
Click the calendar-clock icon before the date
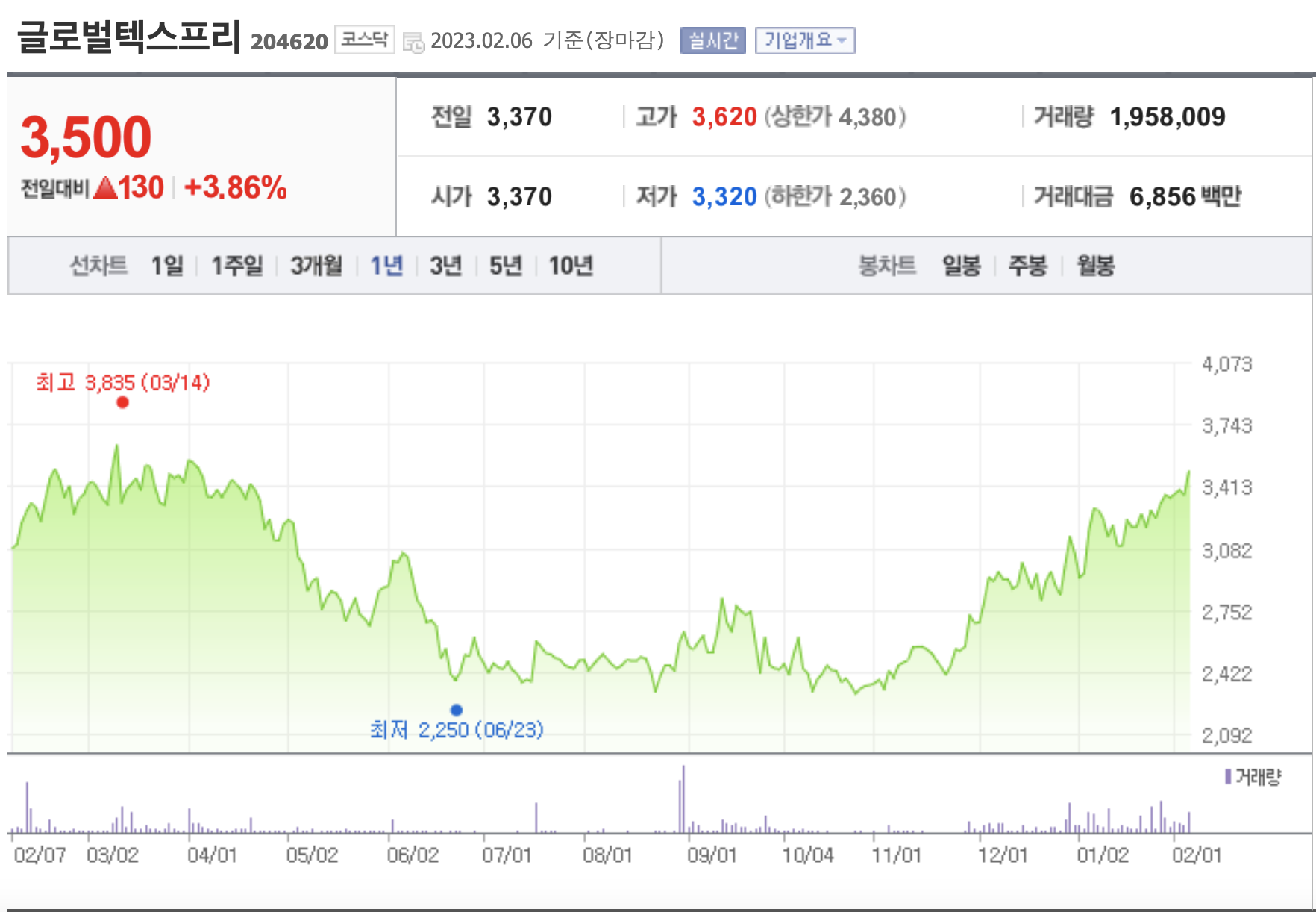pyautogui.click(x=413, y=42)
